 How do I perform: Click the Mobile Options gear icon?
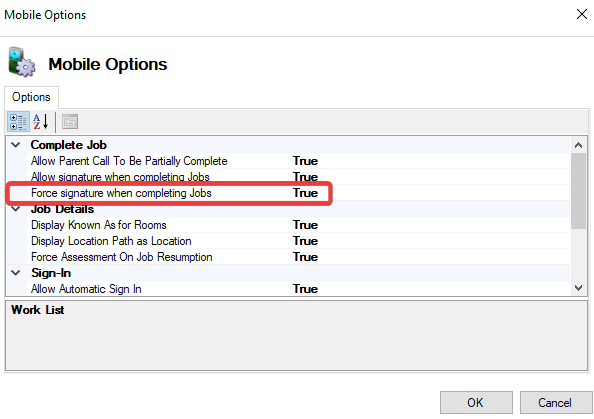(x=22, y=63)
